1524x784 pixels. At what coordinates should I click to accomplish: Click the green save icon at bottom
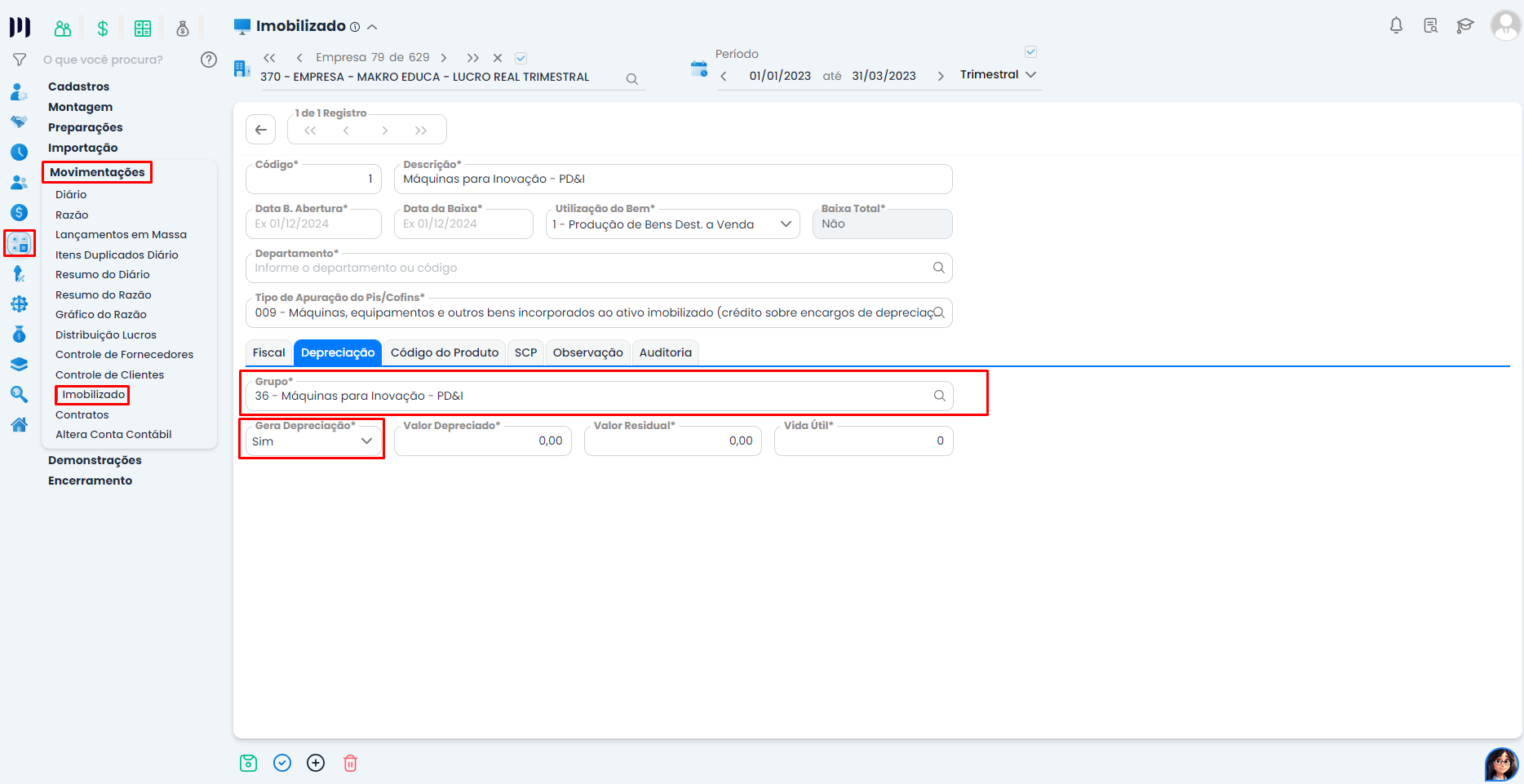(x=249, y=763)
